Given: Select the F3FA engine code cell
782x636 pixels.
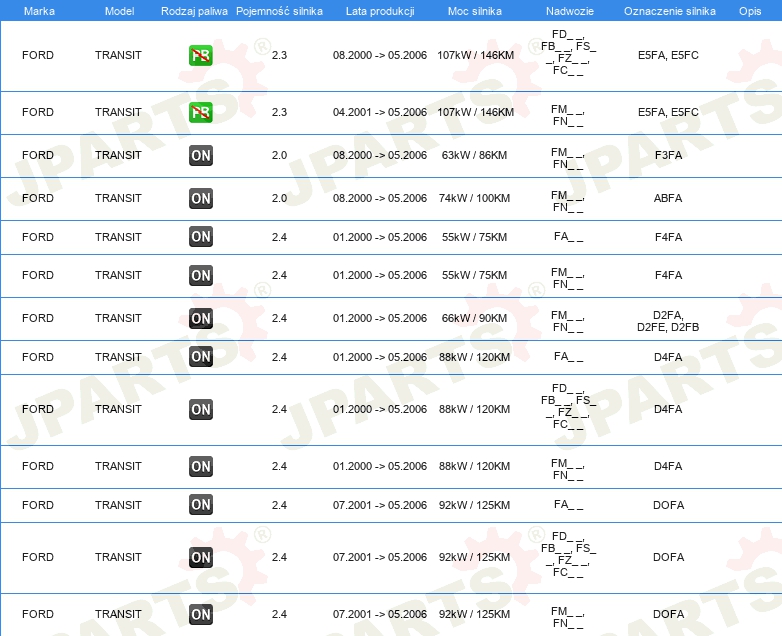Looking at the screenshot, I should point(668,156).
